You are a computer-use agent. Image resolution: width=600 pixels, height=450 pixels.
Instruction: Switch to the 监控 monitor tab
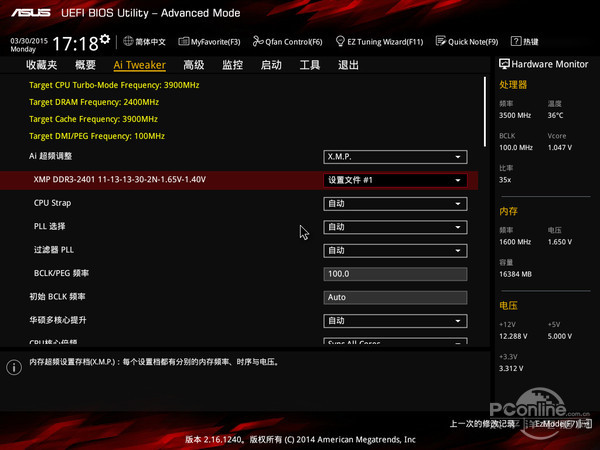233,65
